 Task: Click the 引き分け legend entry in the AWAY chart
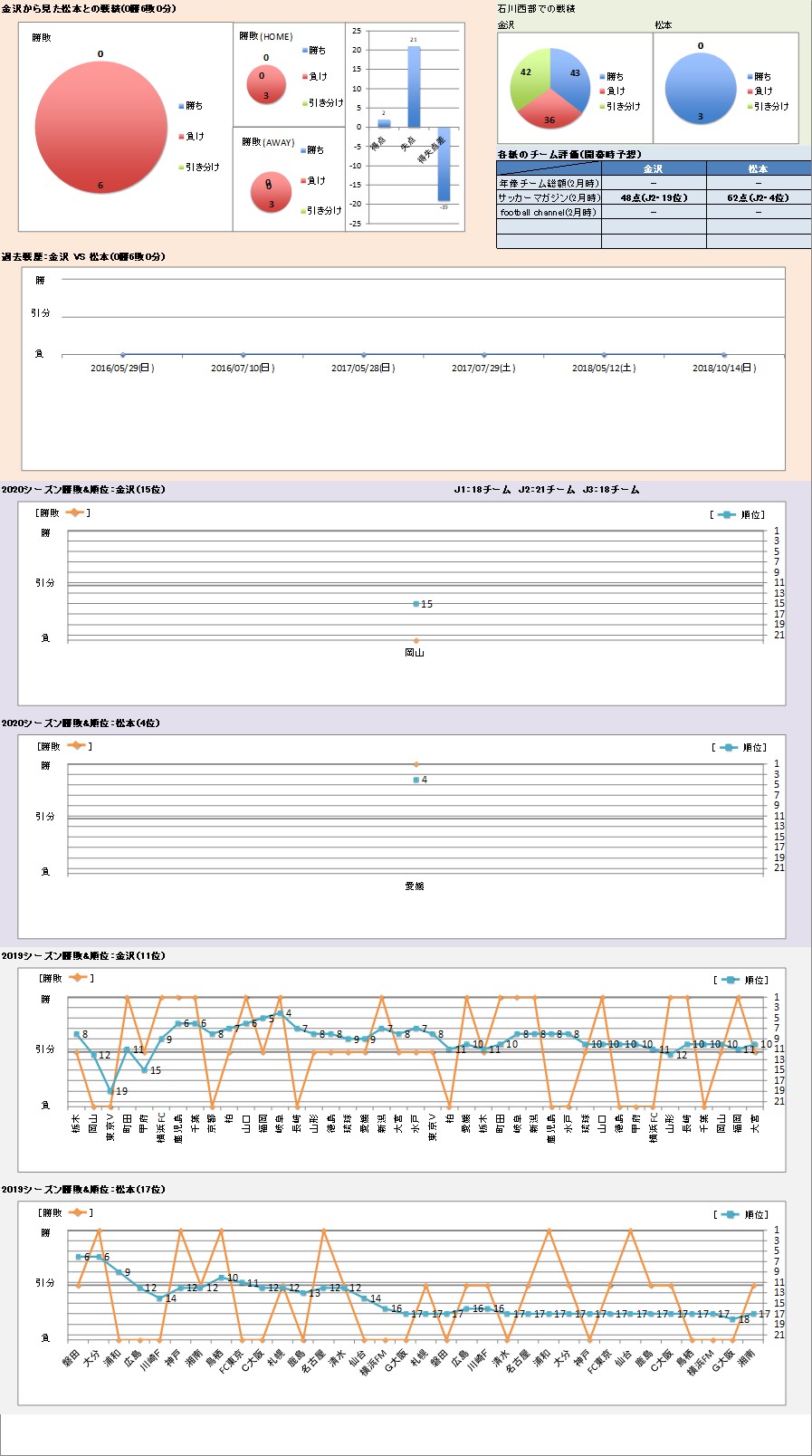(321, 211)
